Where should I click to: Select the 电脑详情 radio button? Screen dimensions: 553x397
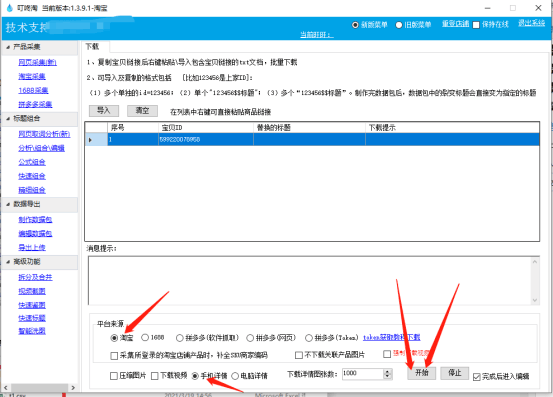point(235,376)
